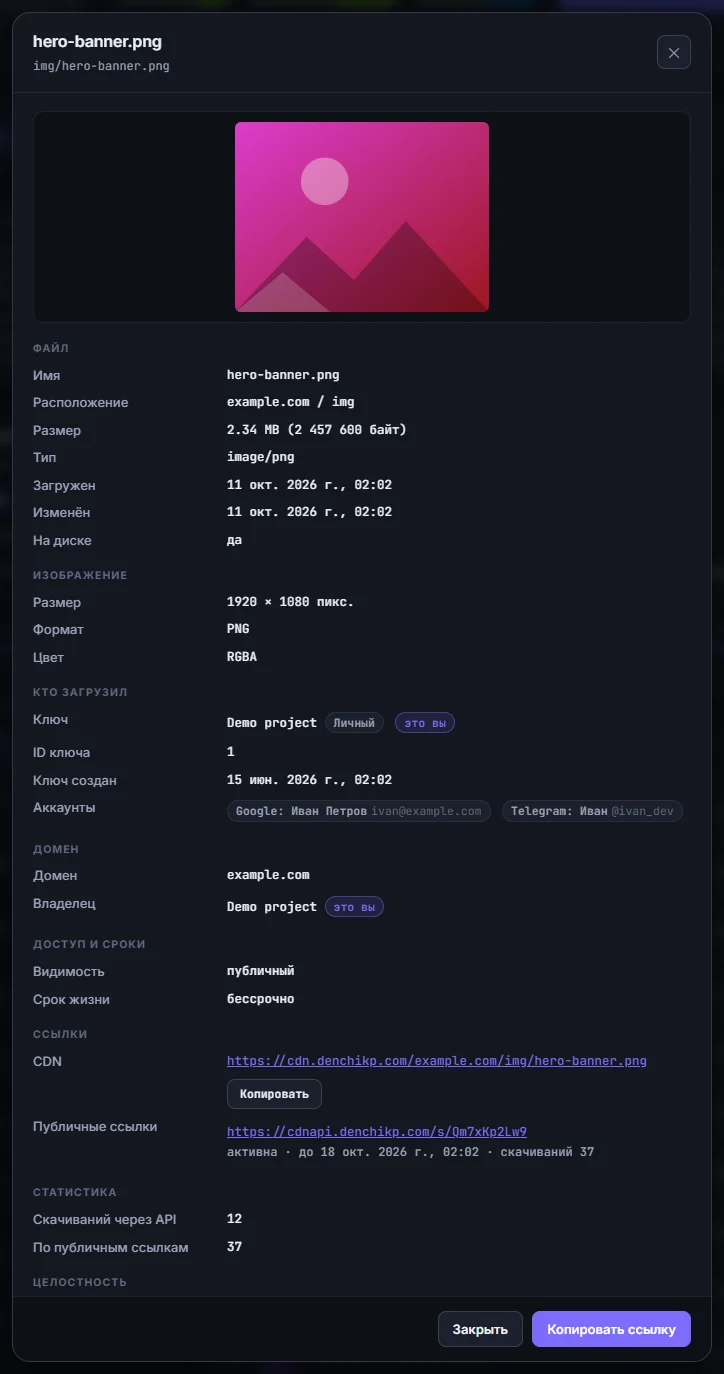The image size is (724, 1374).
Task: Select the Telegram: Иван account chip
Action: pyautogui.click(x=592, y=811)
